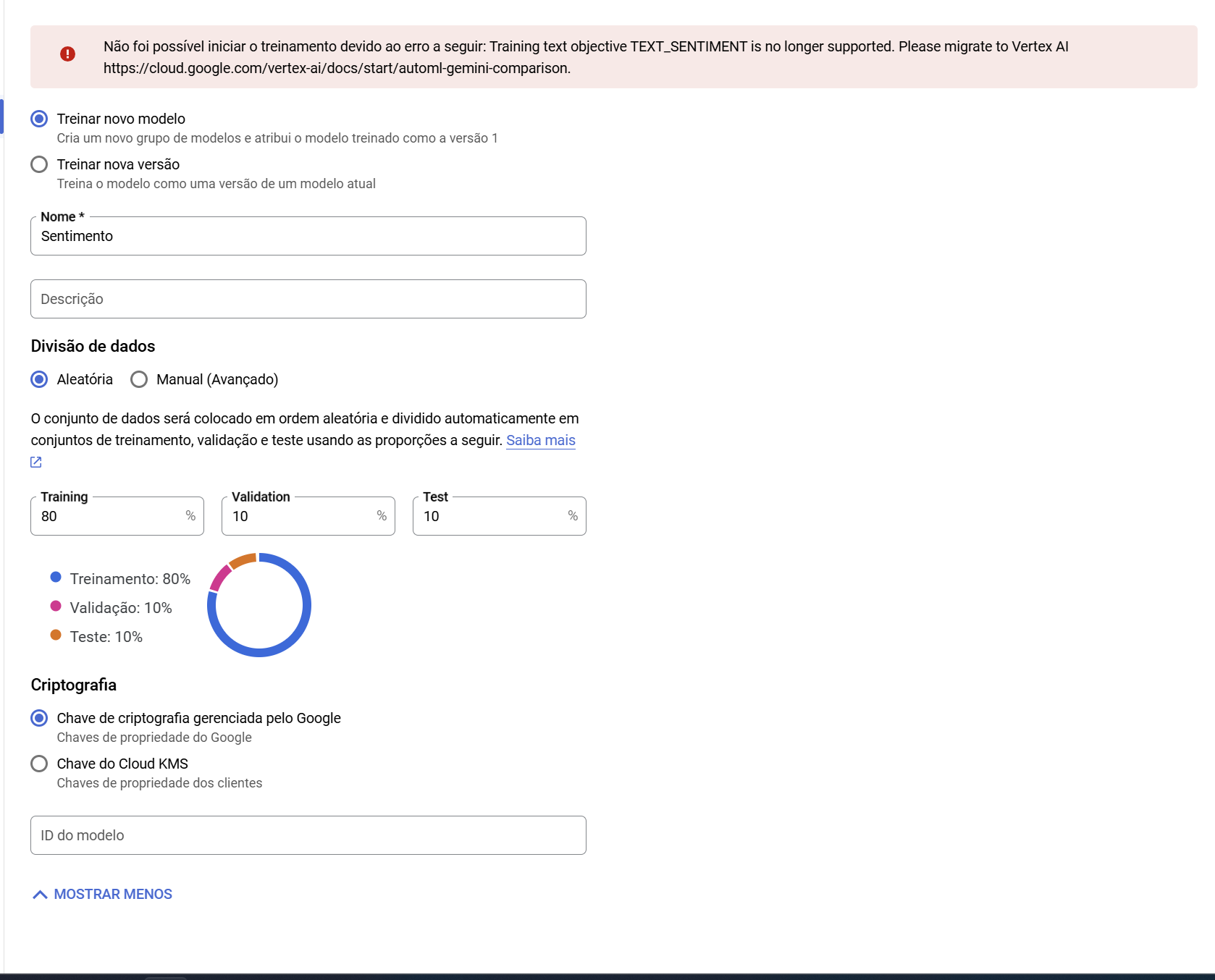The width and height of the screenshot is (1215, 980).
Task: Edit the Training percentage field
Action: [117, 516]
